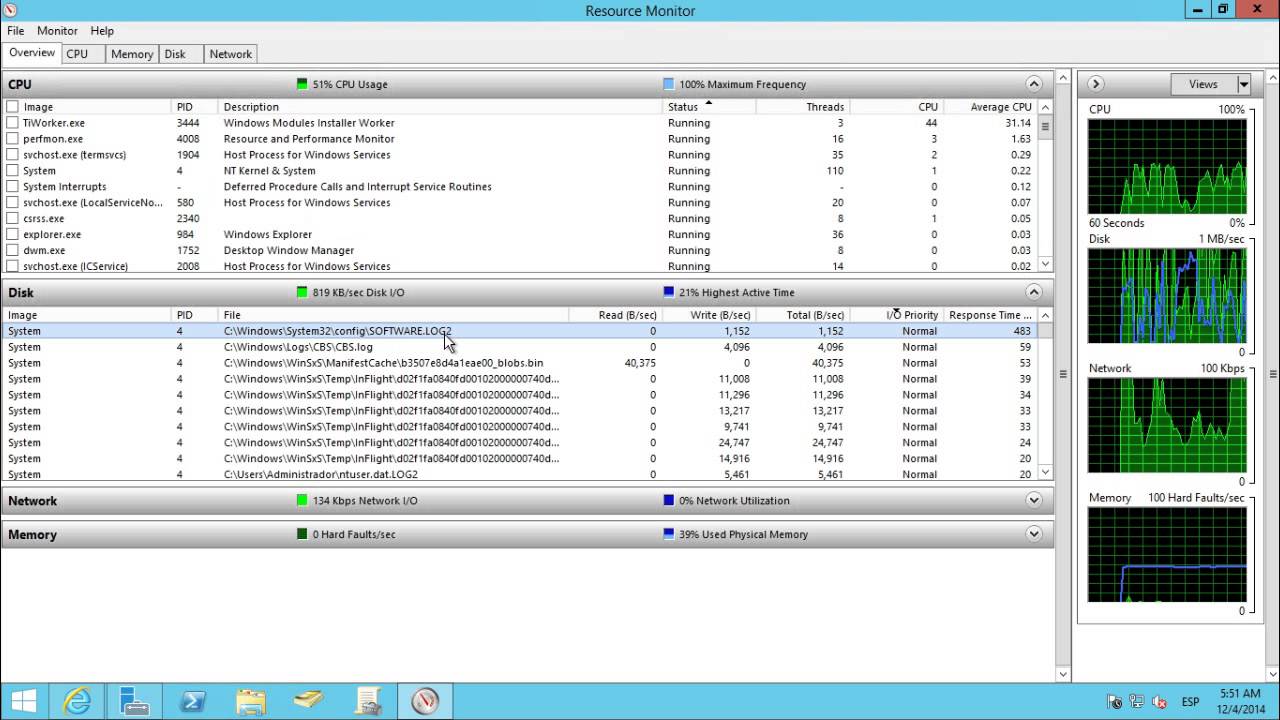Click the up arrow of the Disk table scrollbar

tap(1046, 315)
